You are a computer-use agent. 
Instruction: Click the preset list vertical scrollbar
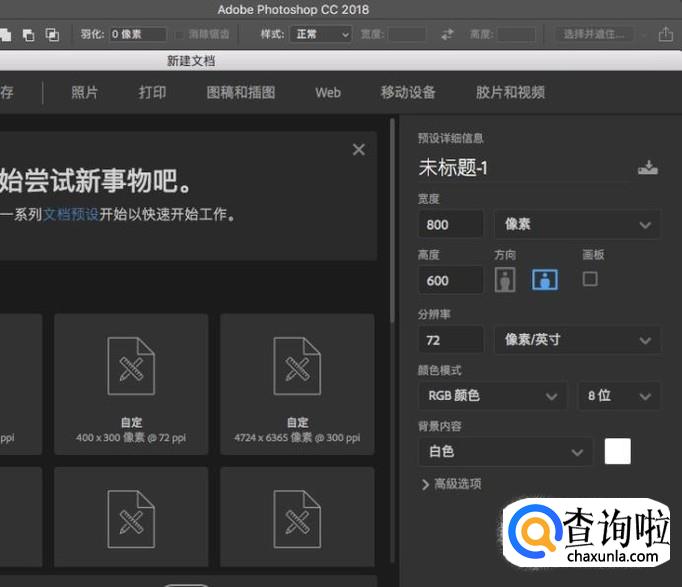(x=392, y=221)
